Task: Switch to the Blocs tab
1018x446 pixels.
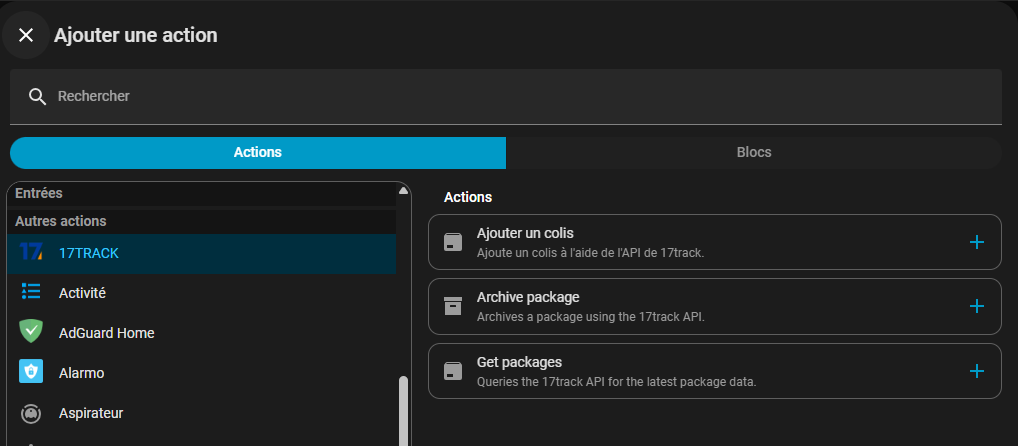Action: [753, 152]
